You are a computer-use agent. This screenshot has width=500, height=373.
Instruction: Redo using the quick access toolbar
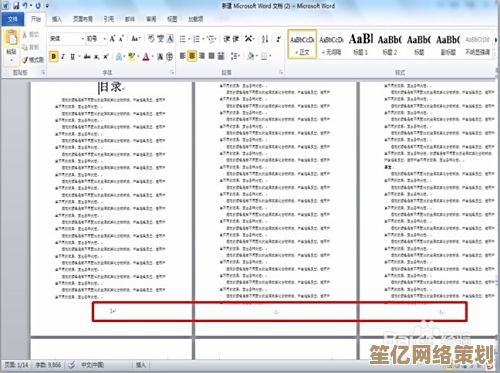tap(38, 6)
